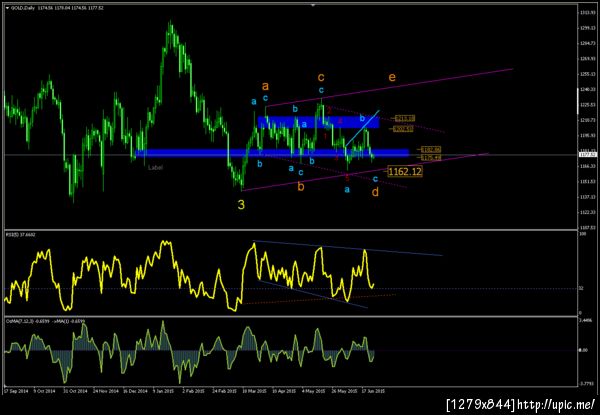Select the lower long blue rectangle zone

pos(272,153)
